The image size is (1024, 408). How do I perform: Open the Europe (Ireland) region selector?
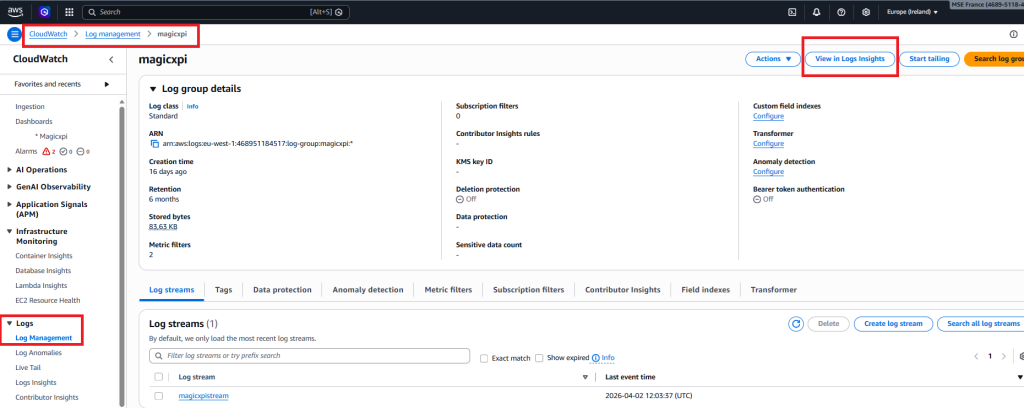(912, 12)
